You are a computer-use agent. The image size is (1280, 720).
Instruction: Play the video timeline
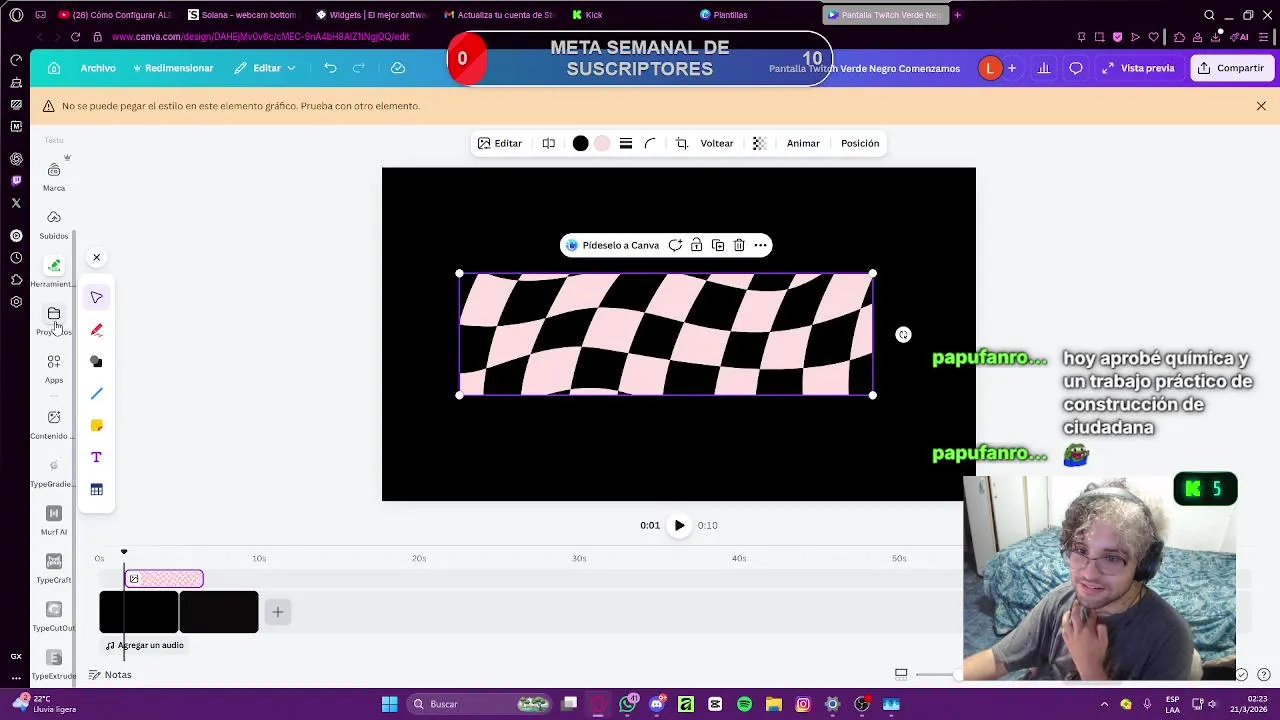[679, 525]
